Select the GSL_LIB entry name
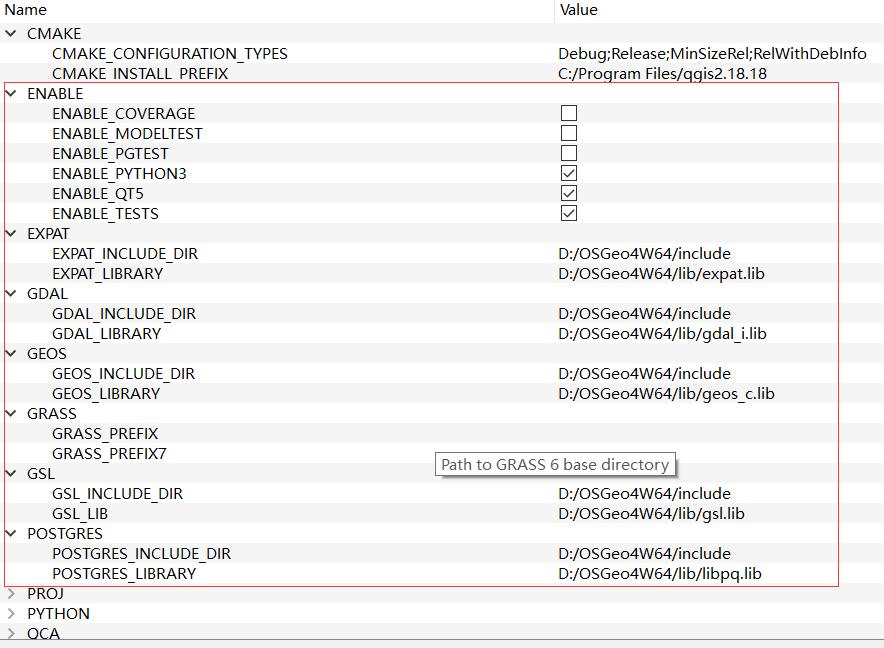Image resolution: width=884 pixels, height=648 pixels. pyautogui.click(x=79, y=514)
